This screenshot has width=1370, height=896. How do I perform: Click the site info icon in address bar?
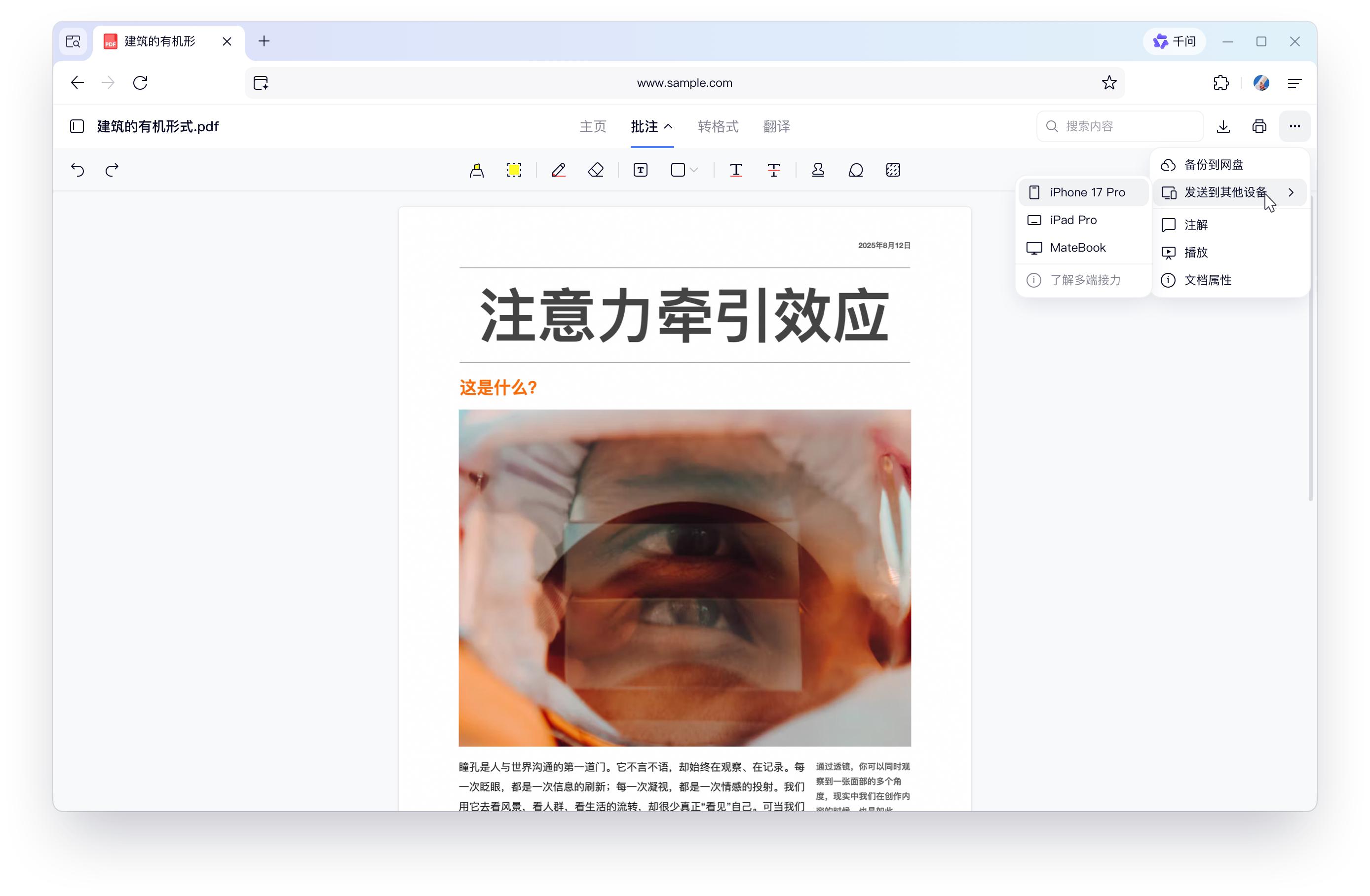(x=262, y=83)
